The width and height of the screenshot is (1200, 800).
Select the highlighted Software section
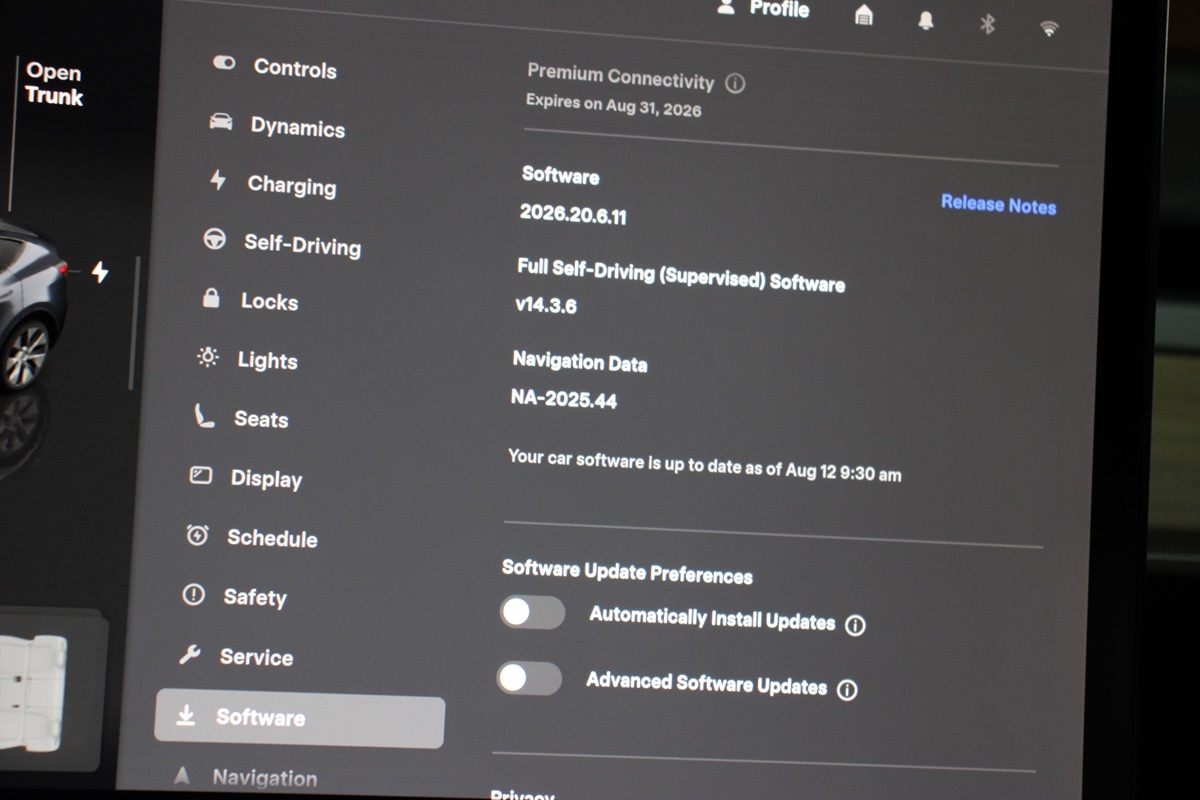pyautogui.click(x=299, y=720)
